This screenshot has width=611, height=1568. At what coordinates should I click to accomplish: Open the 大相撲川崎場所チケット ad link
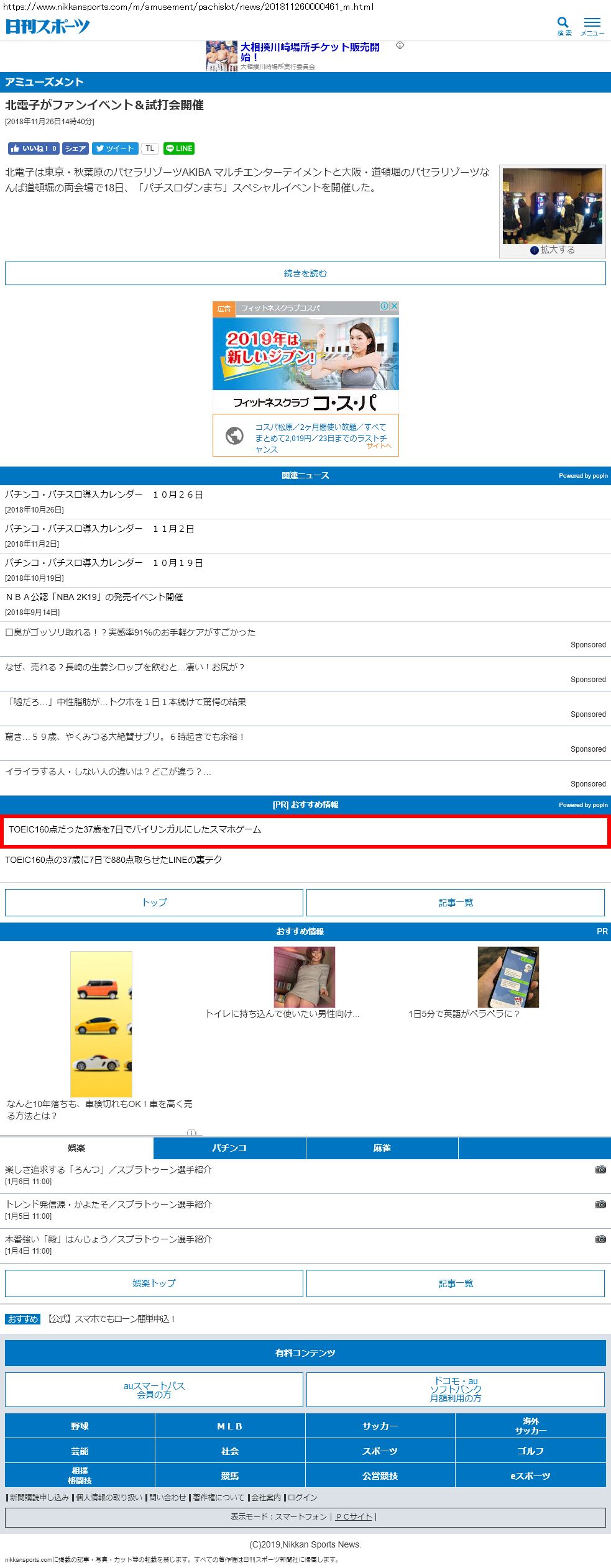[310, 52]
